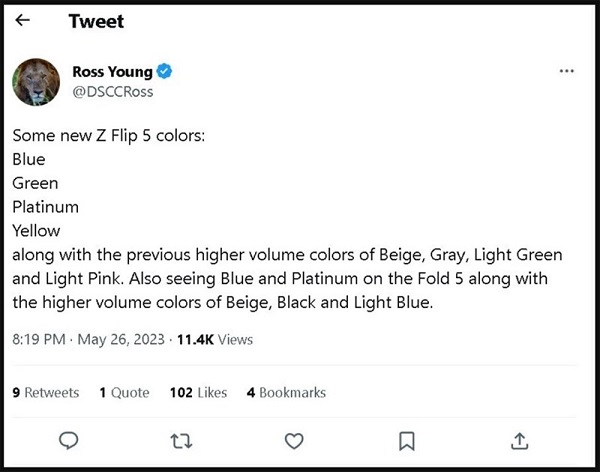
Task: Click the Ross Young display name
Action: [112, 72]
